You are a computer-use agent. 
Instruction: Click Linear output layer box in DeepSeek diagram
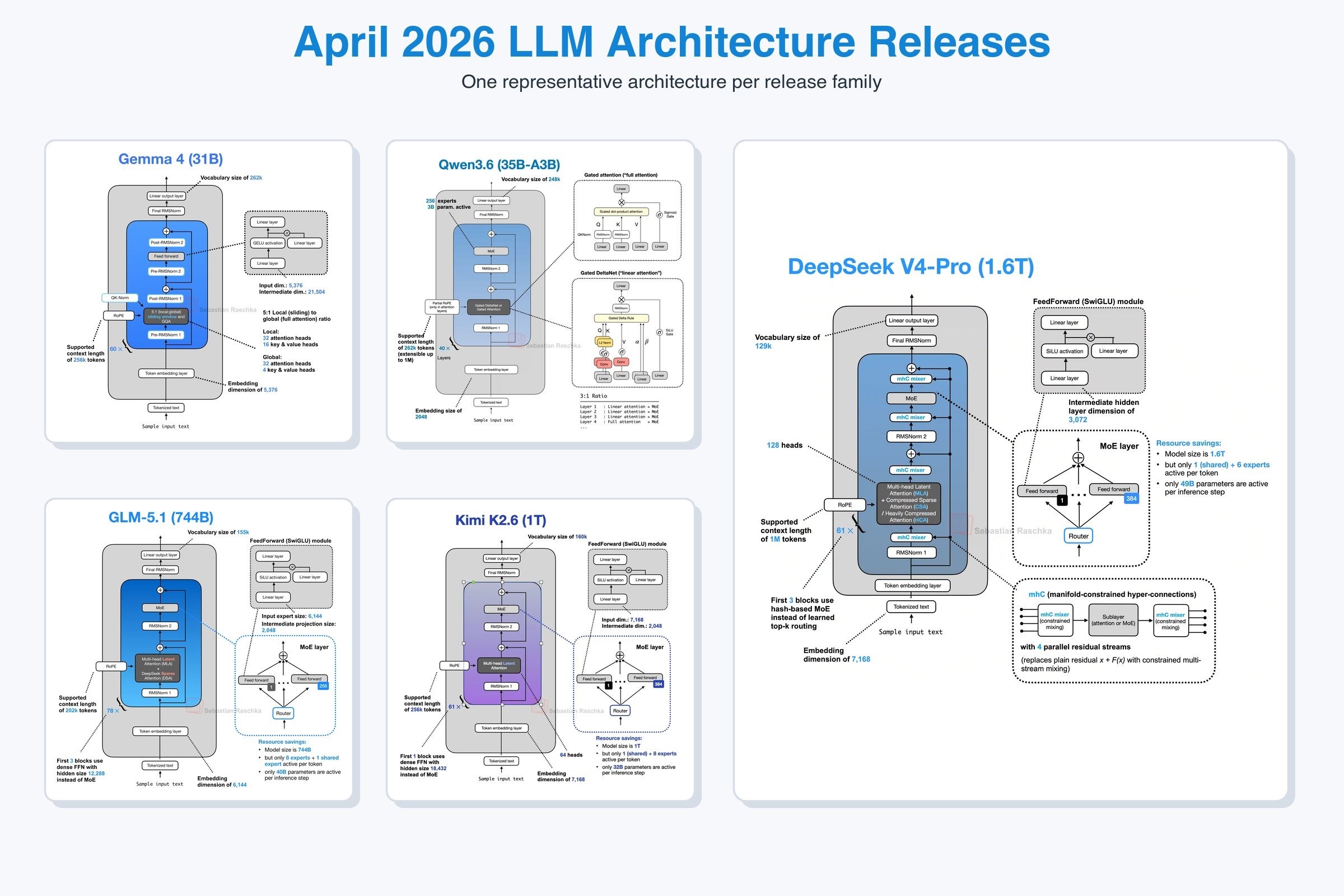coord(912,320)
